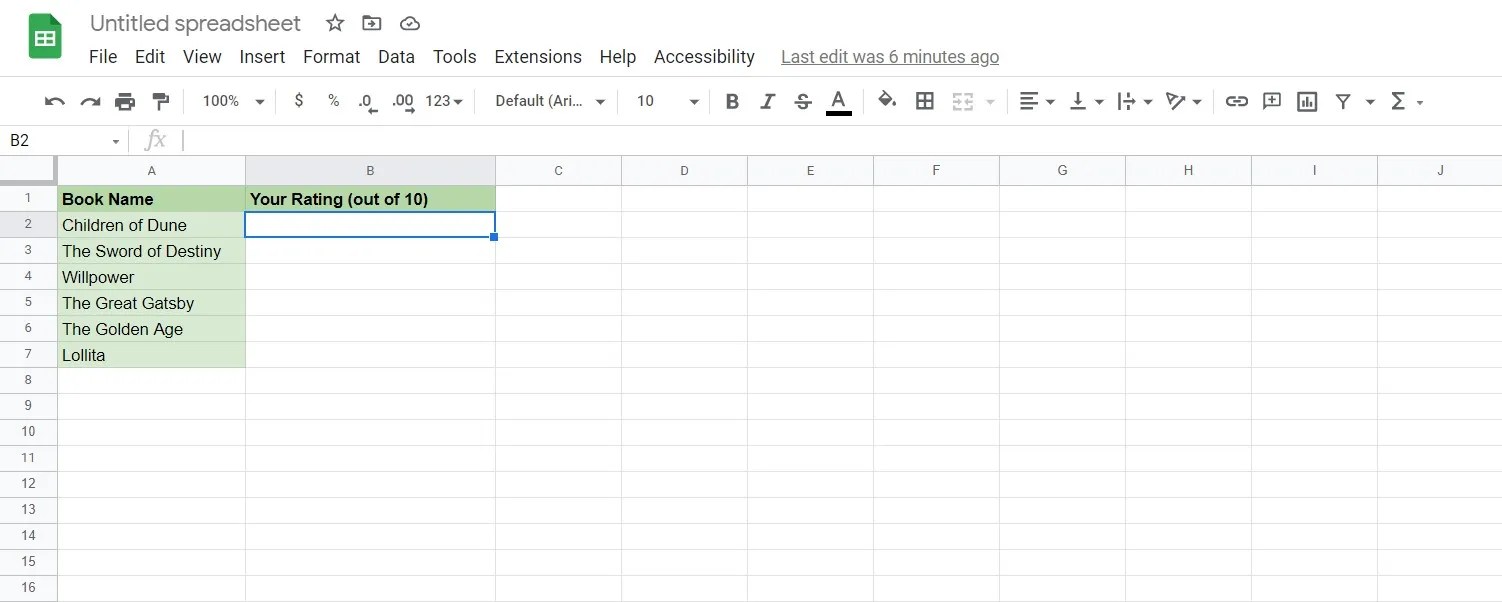Image resolution: width=1502 pixels, height=602 pixels.
Task: Apply bold formatting from the toolbar
Action: click(731, 101)
